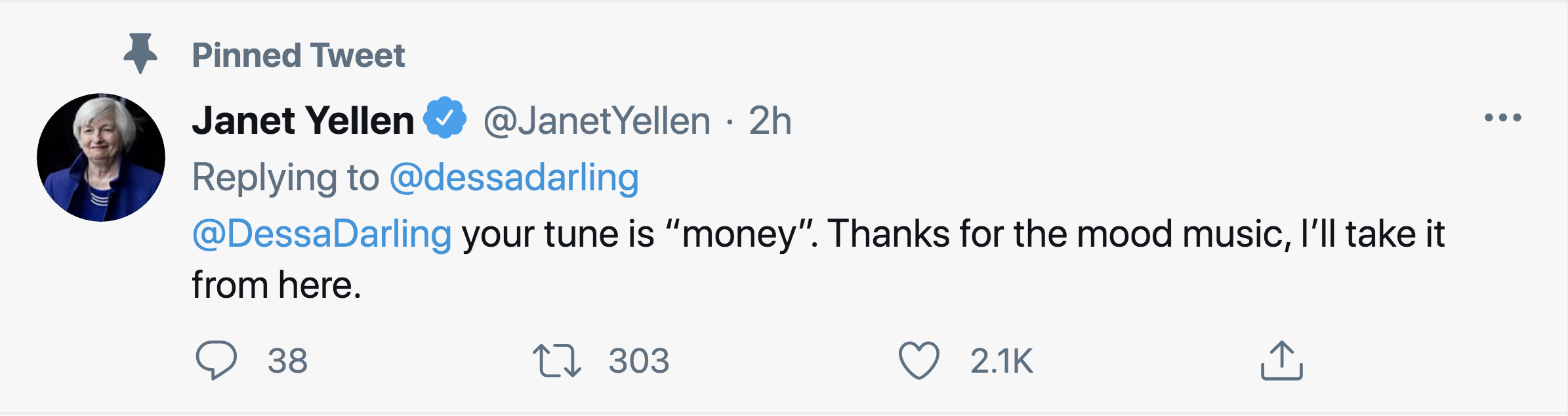Click the words "from here." in tweet
Image resolution: width=1568 pixels, height=416 pixels.
[276, 285]
